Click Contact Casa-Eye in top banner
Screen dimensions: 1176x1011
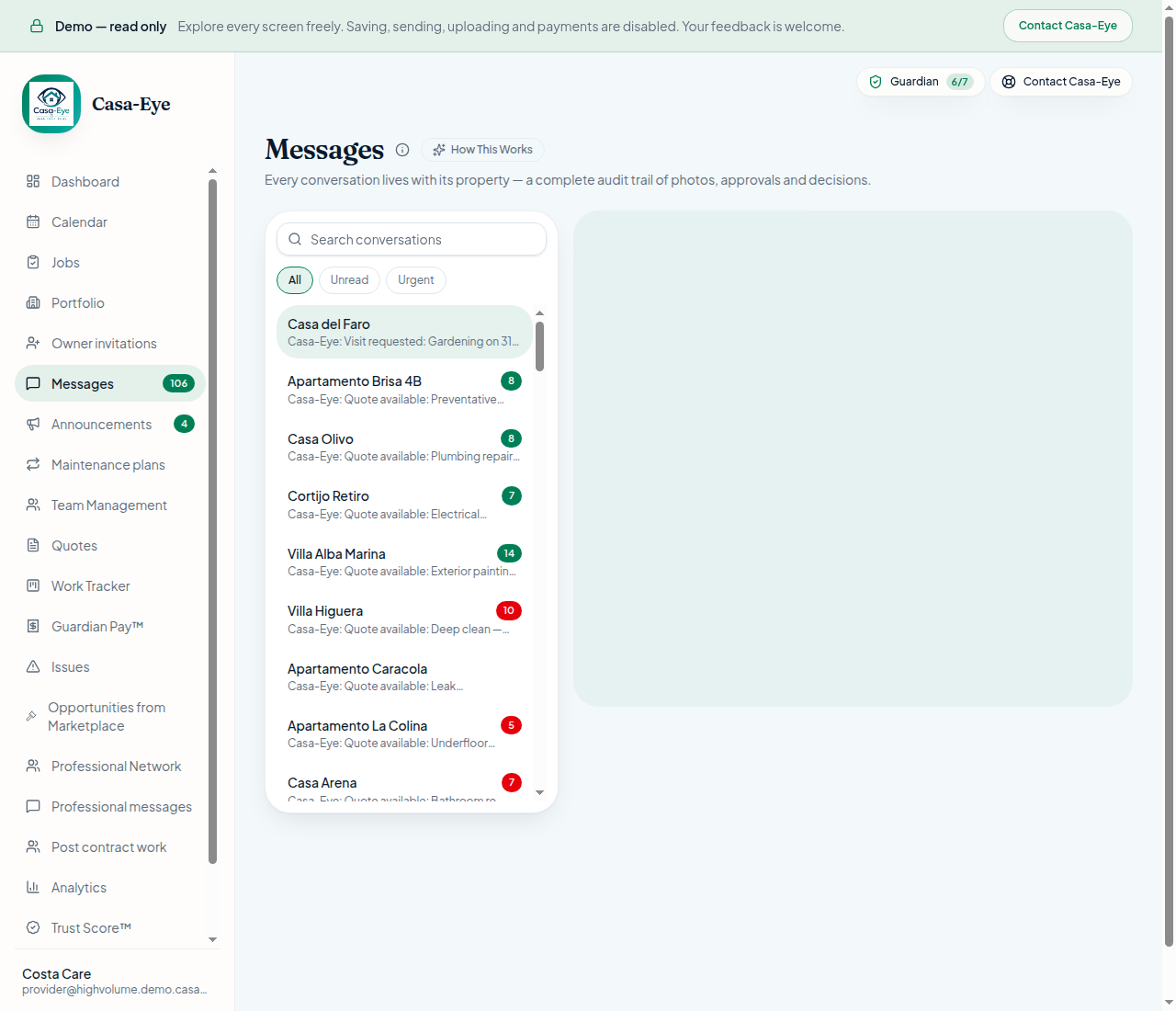1068,26
